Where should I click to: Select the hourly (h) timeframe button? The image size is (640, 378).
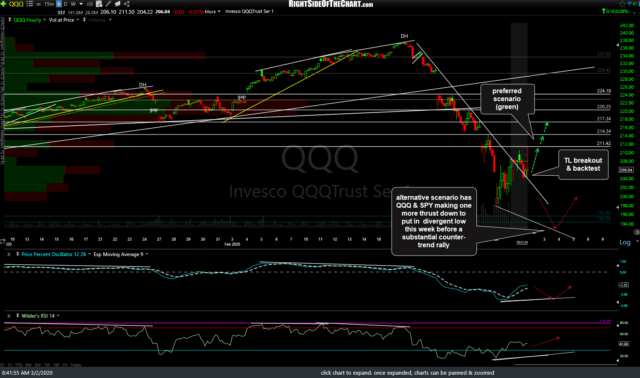point(58,4)
